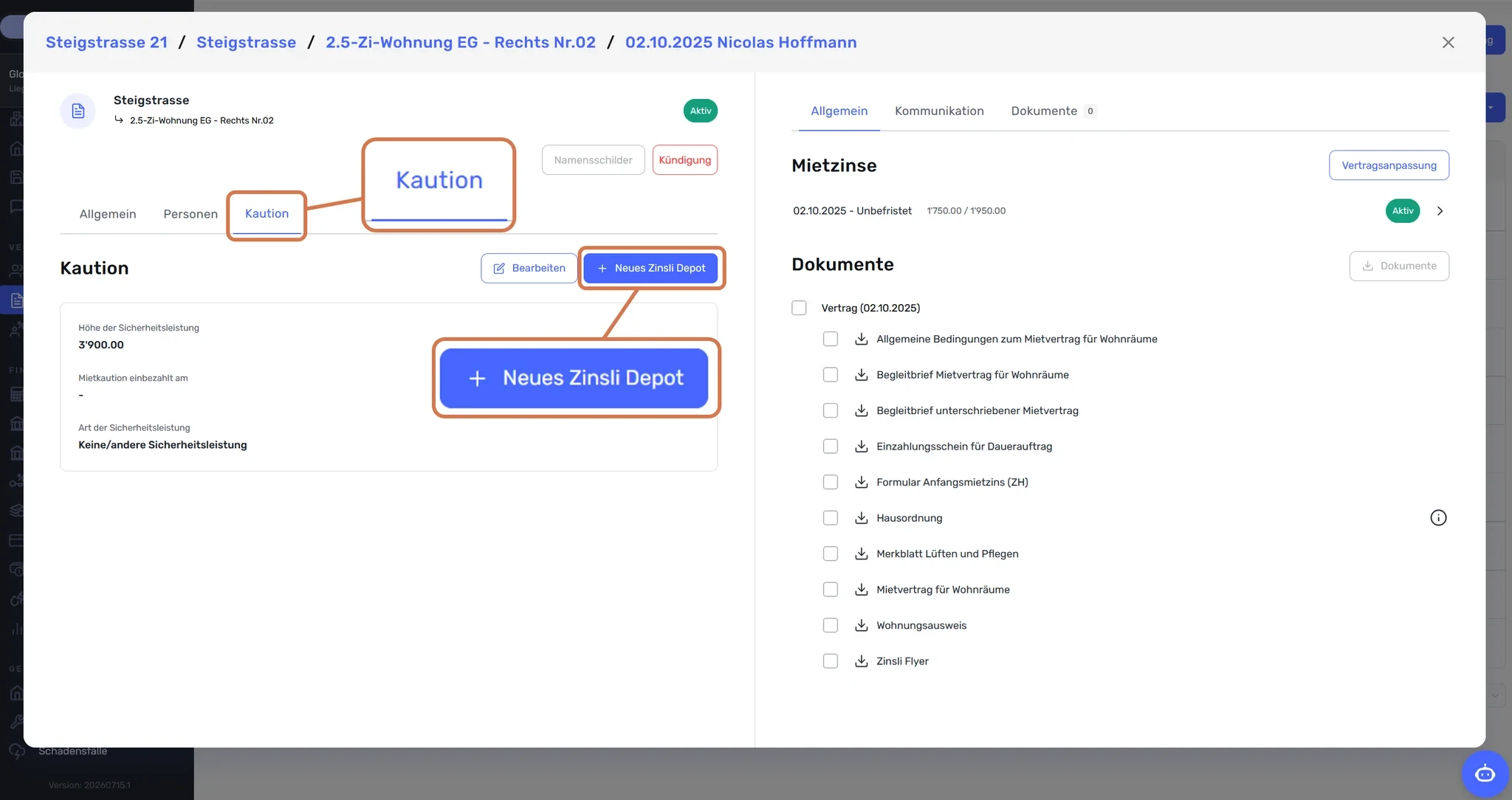The height and width of the screenshot is (800, 1512).
Task: Open Steigstrasse 21 breadcrumb link
Action: [107, 42]
